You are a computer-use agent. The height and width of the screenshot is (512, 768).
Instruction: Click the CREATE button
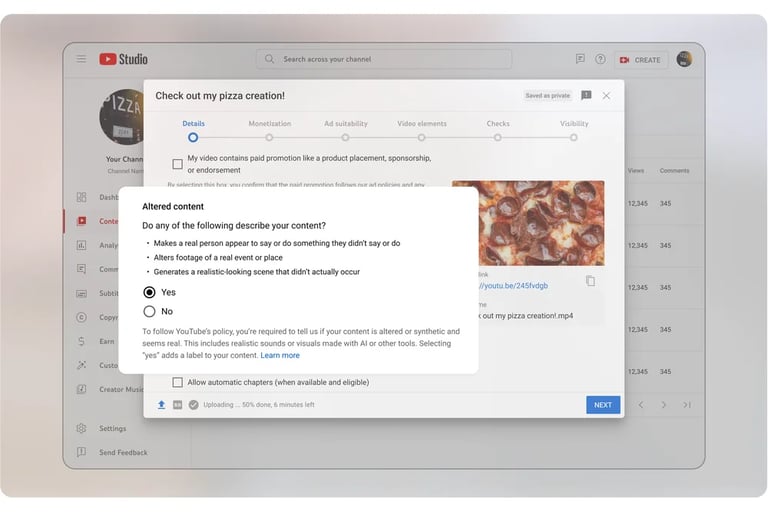(x=641, y=60)
